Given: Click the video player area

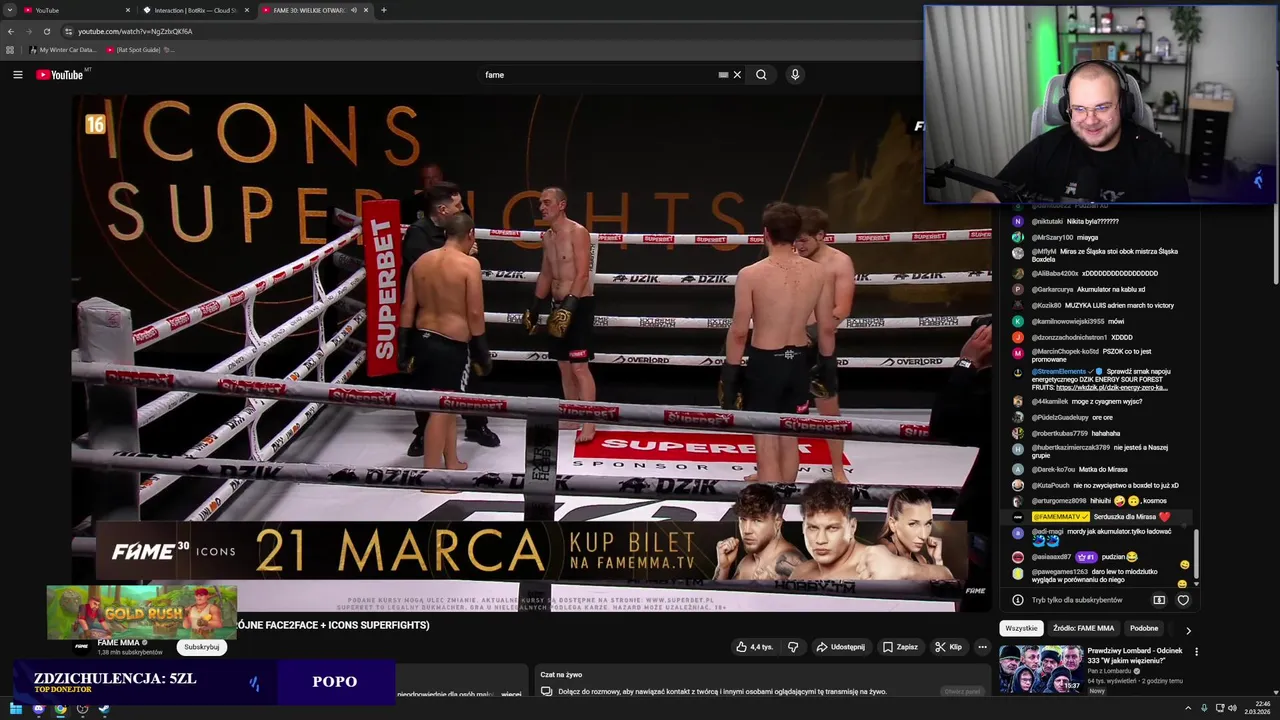Looking at the screenshot, I should pos(531,352).
